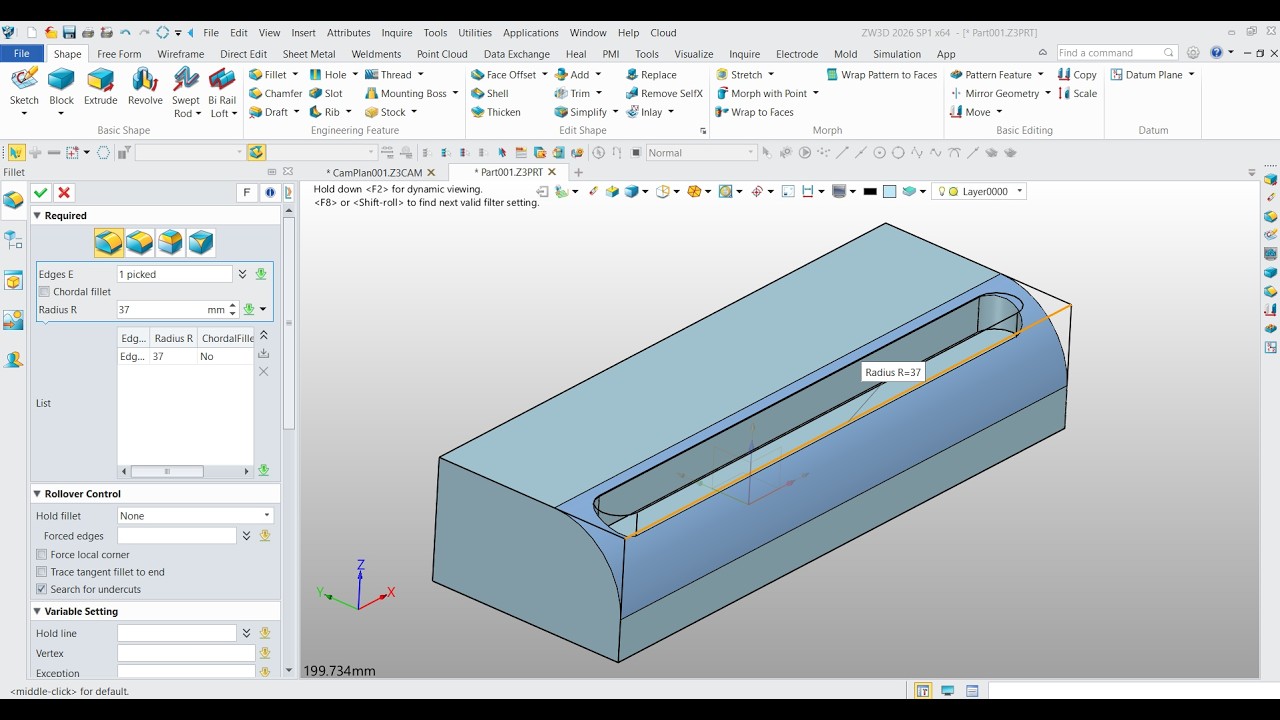Click the Shell tool
This screenshot has height=720, width=1280.
(489, 93)
